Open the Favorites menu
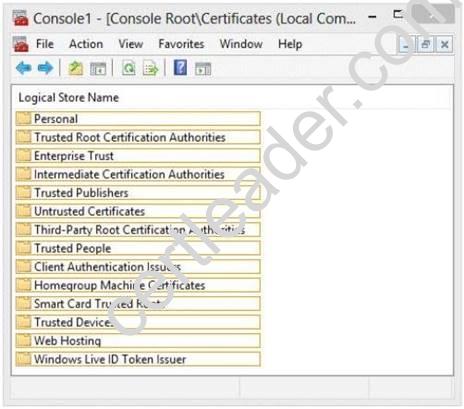Viewport: 464px width, 409px height. pyautogui.click(x=181, y=44)
